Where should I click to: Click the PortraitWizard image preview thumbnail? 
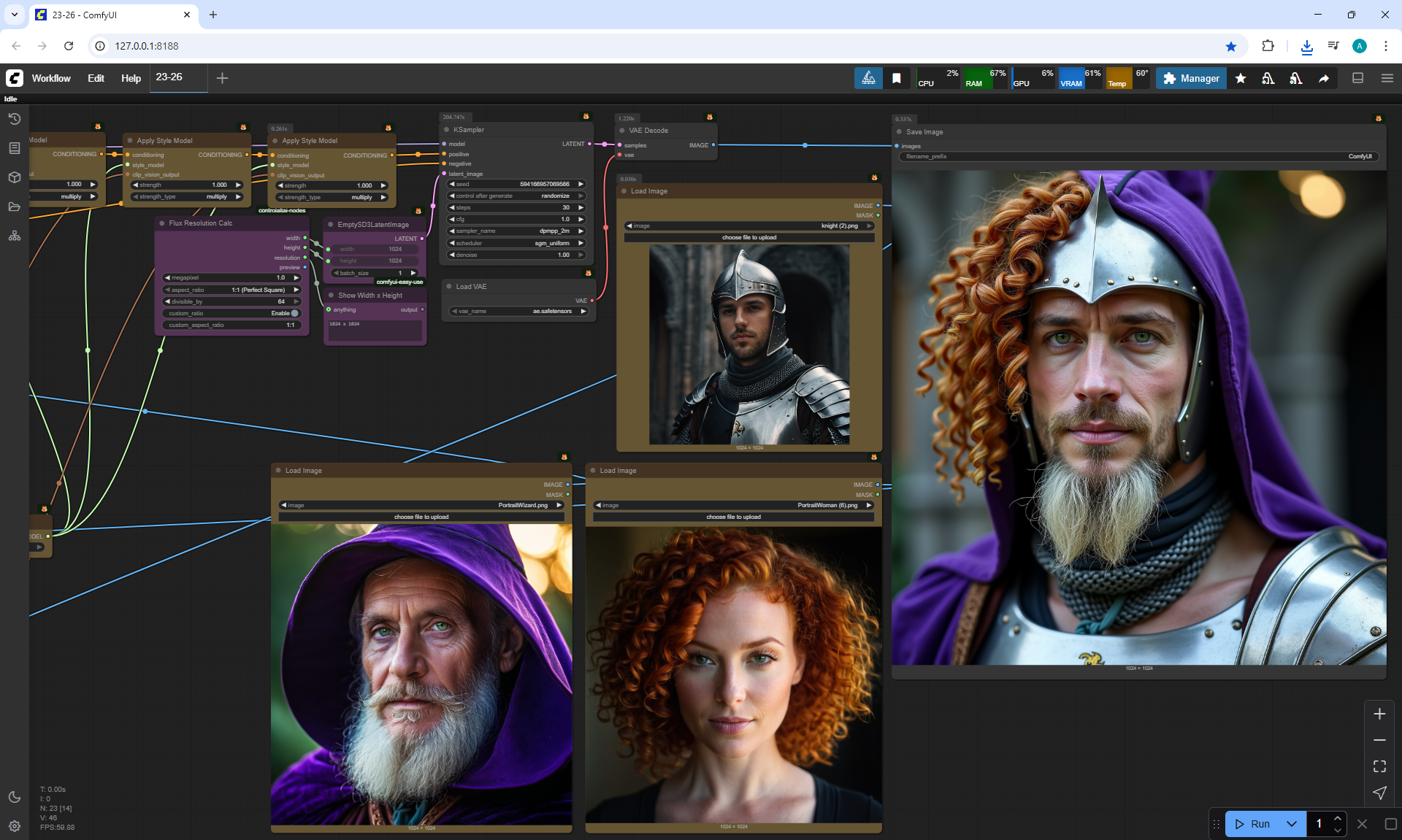[421, 674]
